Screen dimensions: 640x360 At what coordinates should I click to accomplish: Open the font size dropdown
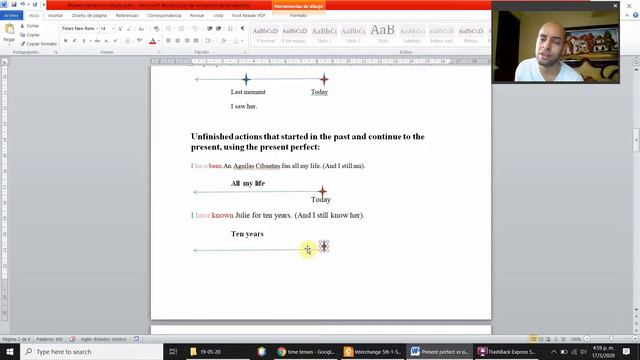[x=113, y=29]
